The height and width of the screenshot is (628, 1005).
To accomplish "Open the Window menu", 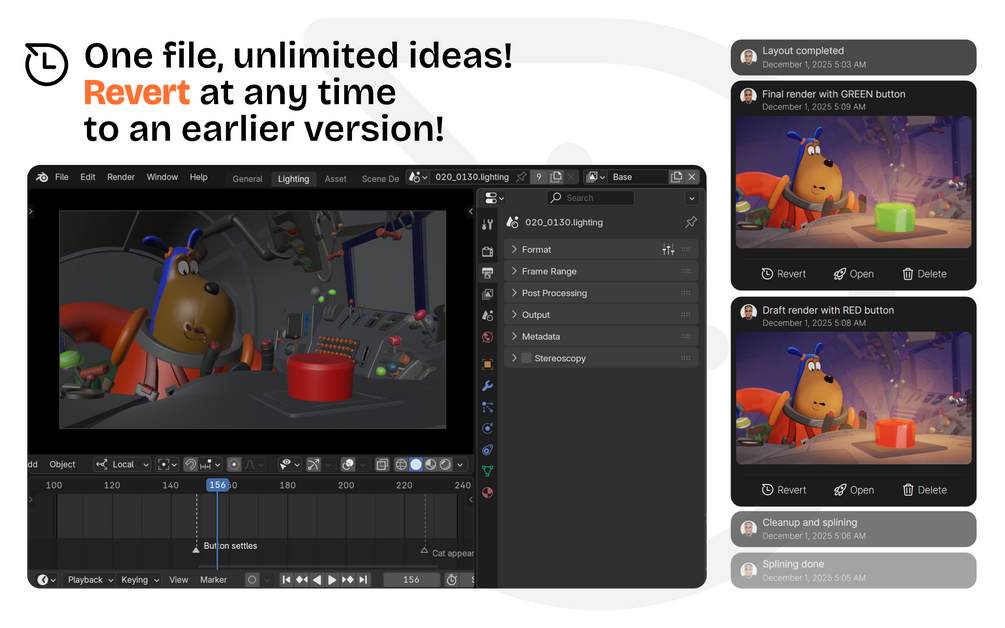I will tap(162, 177).
